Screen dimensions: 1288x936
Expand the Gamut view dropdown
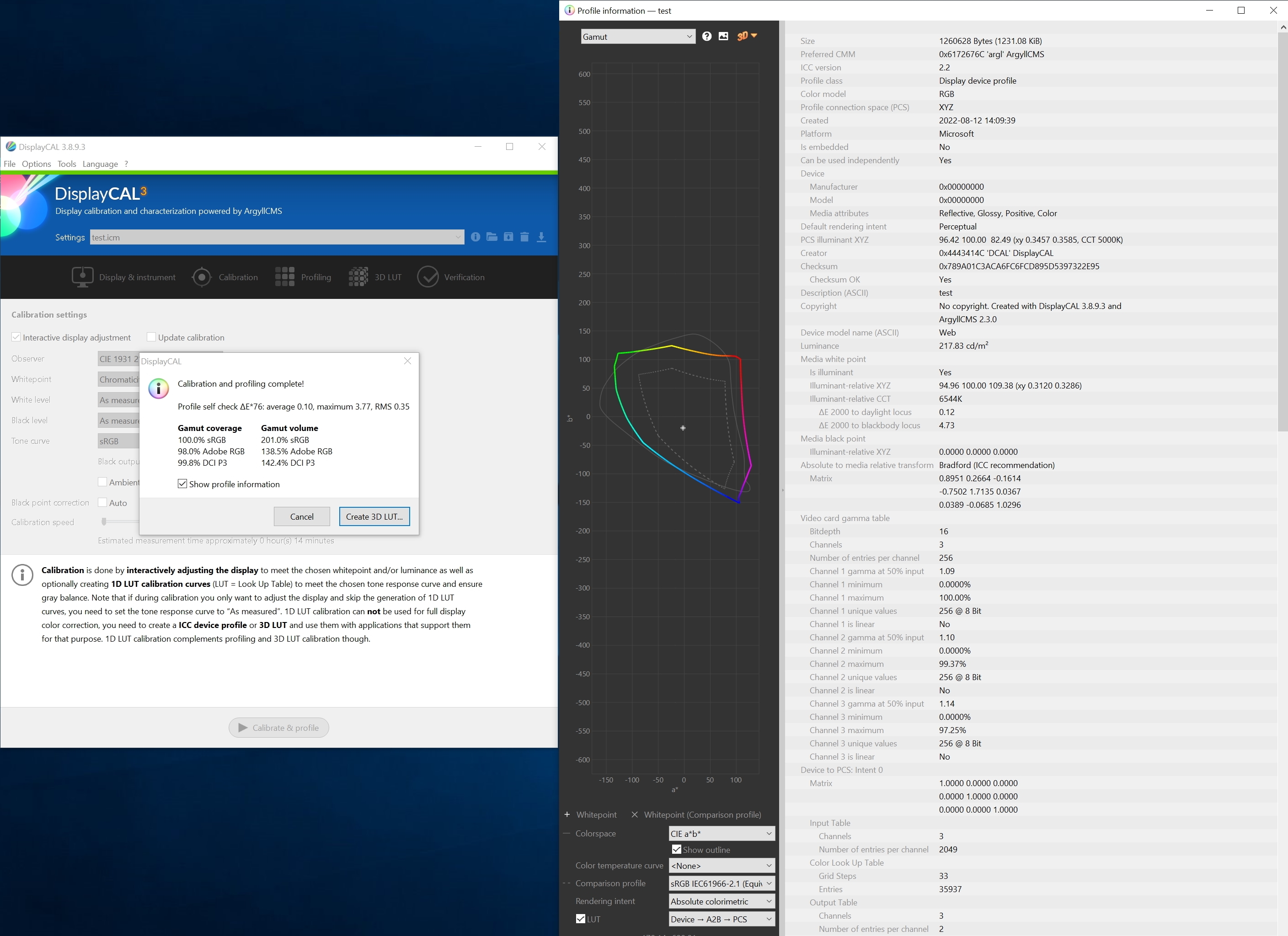pos(638,37)
